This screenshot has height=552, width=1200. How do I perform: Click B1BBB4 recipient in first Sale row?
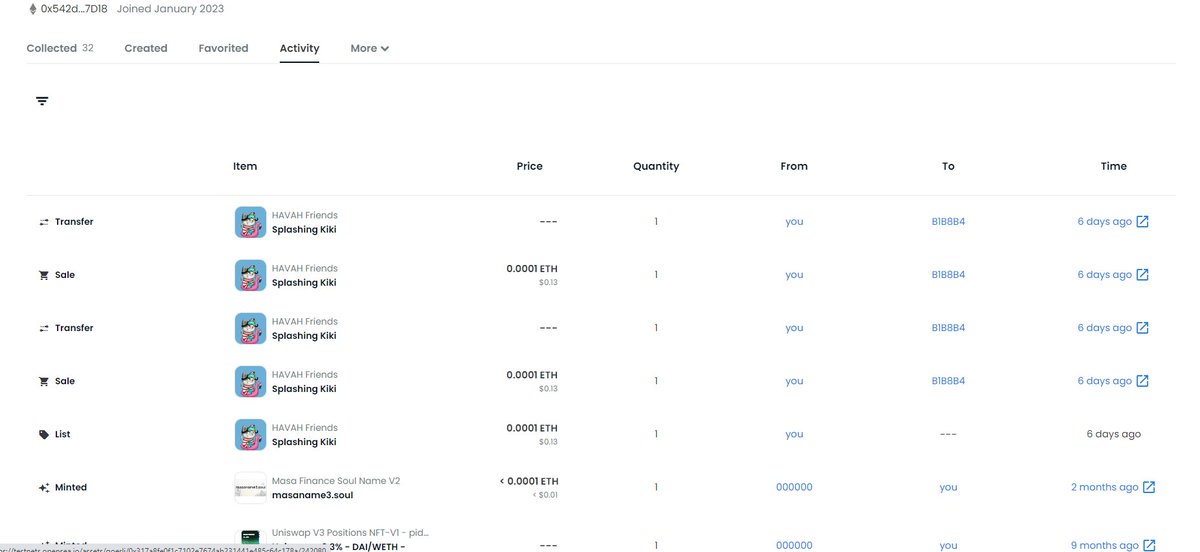(948, 274)
